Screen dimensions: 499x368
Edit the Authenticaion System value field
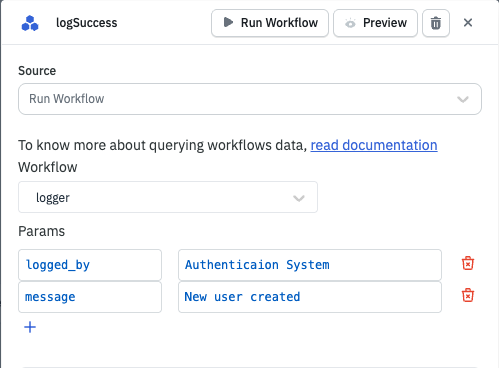(x=310, y=265)
